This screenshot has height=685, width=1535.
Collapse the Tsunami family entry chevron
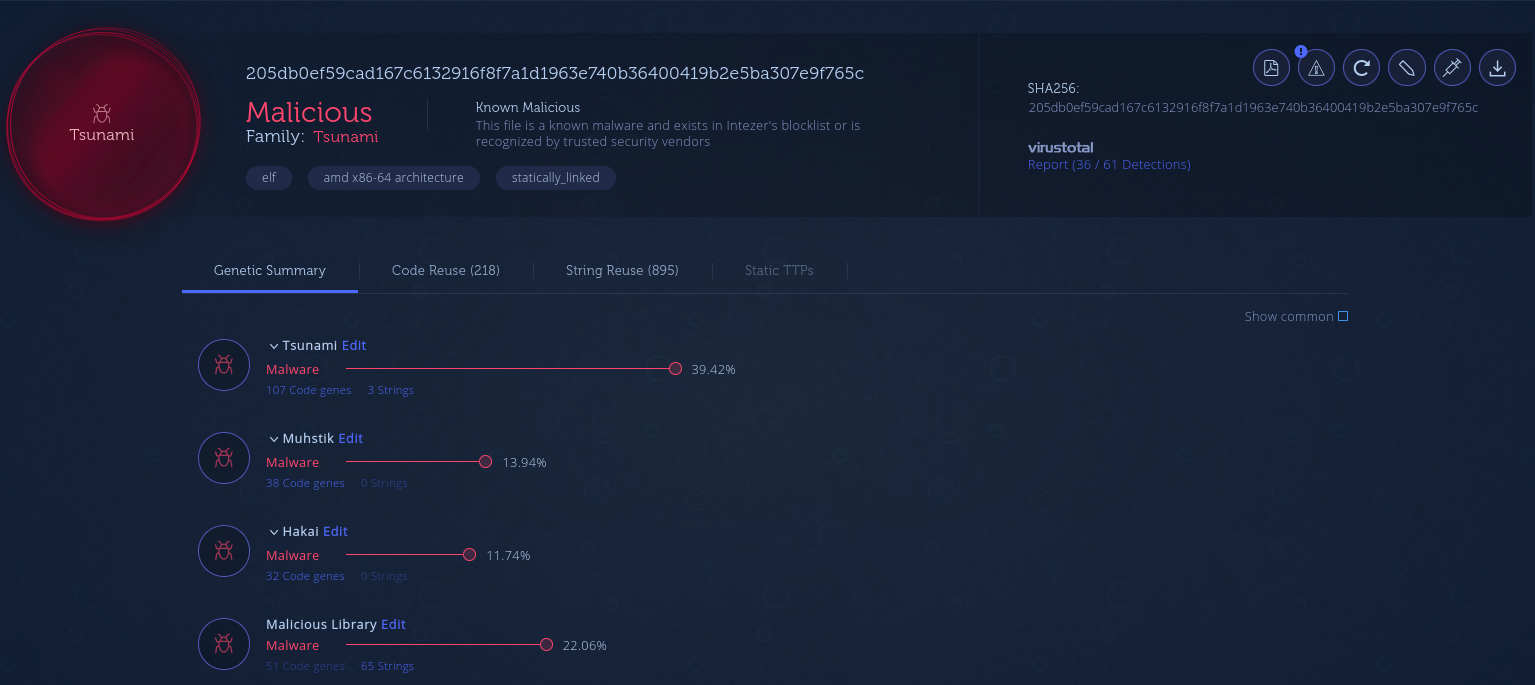273,346
